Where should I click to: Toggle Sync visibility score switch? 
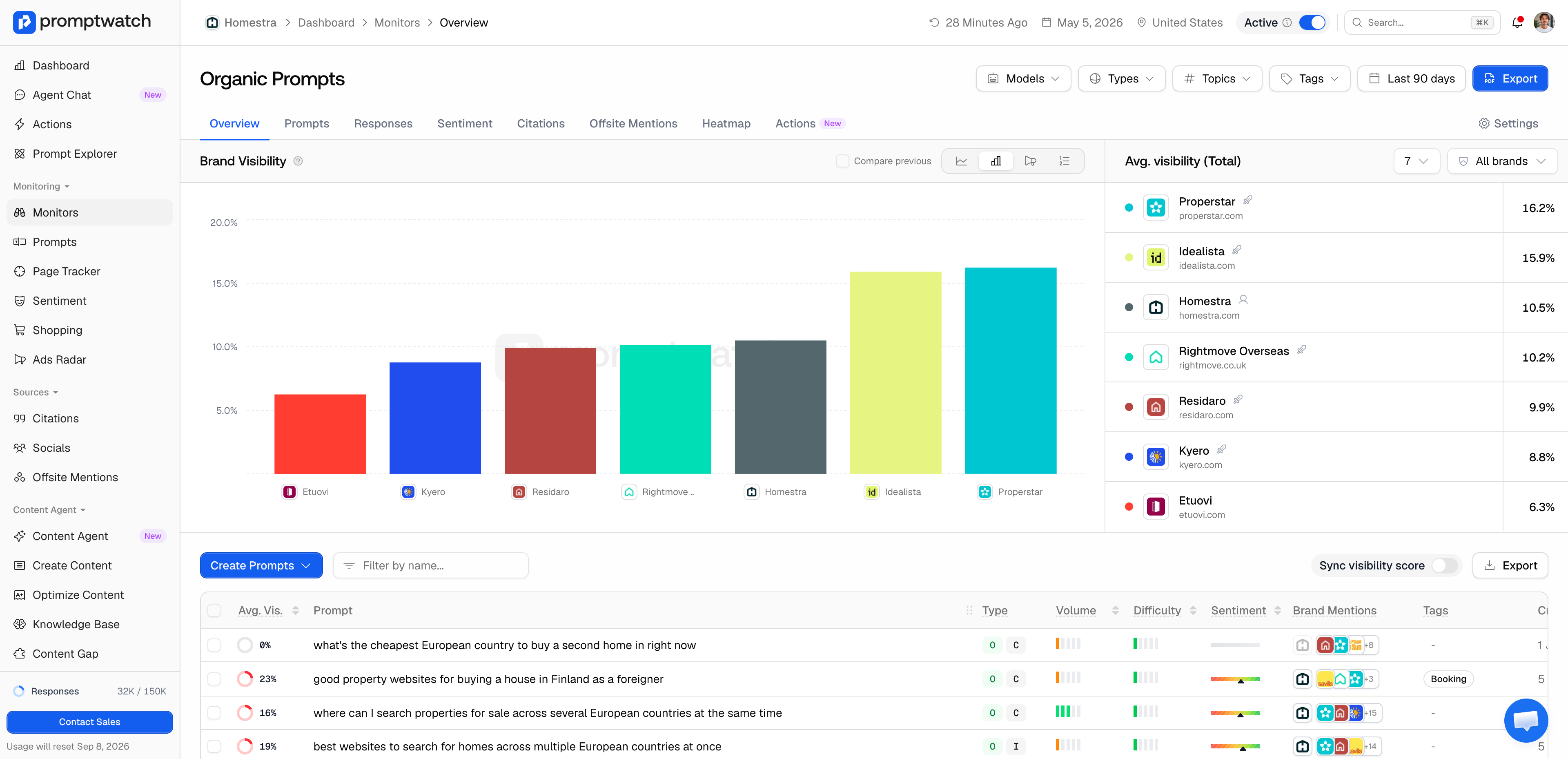point(1444,566)
